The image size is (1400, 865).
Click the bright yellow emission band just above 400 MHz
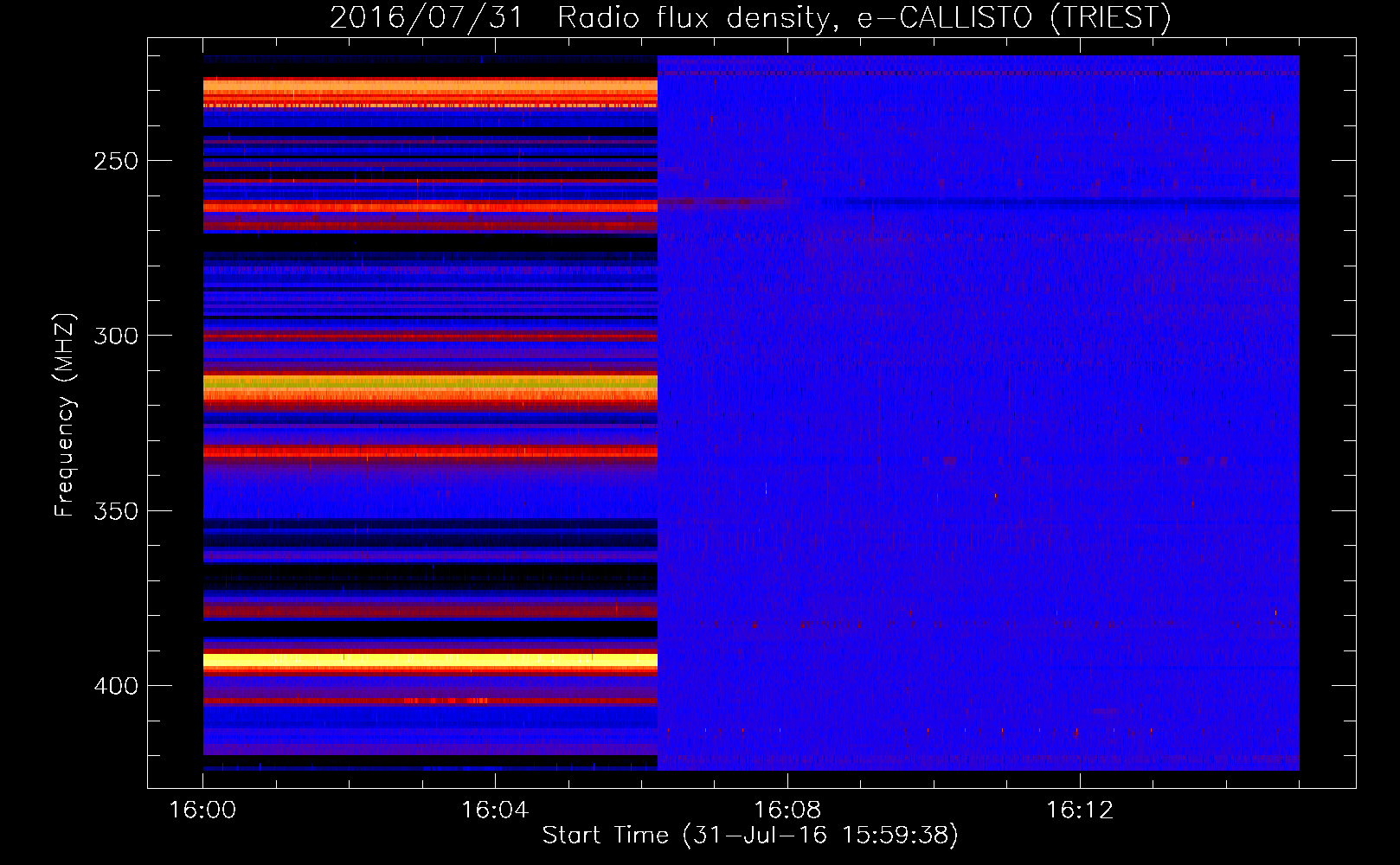pos(430,661)
